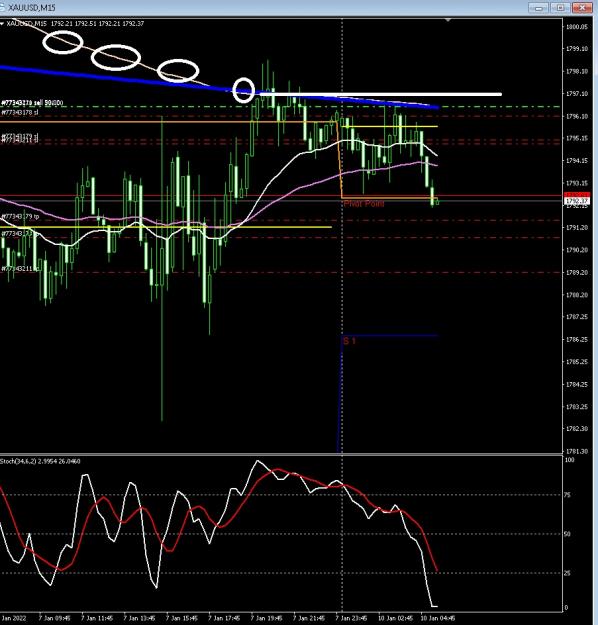Click the #77343179 tp take-profit label
Image resolution: width=598 pixels, height=625 pixels.
[20, 216]
